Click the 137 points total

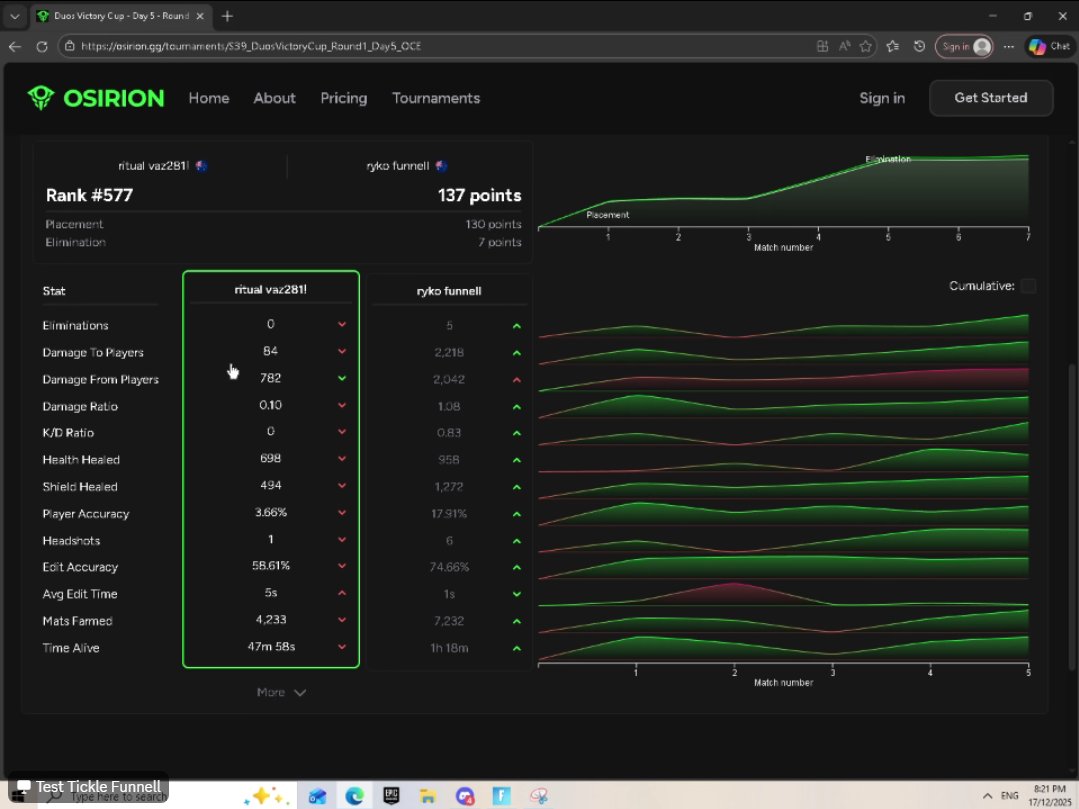480,195
